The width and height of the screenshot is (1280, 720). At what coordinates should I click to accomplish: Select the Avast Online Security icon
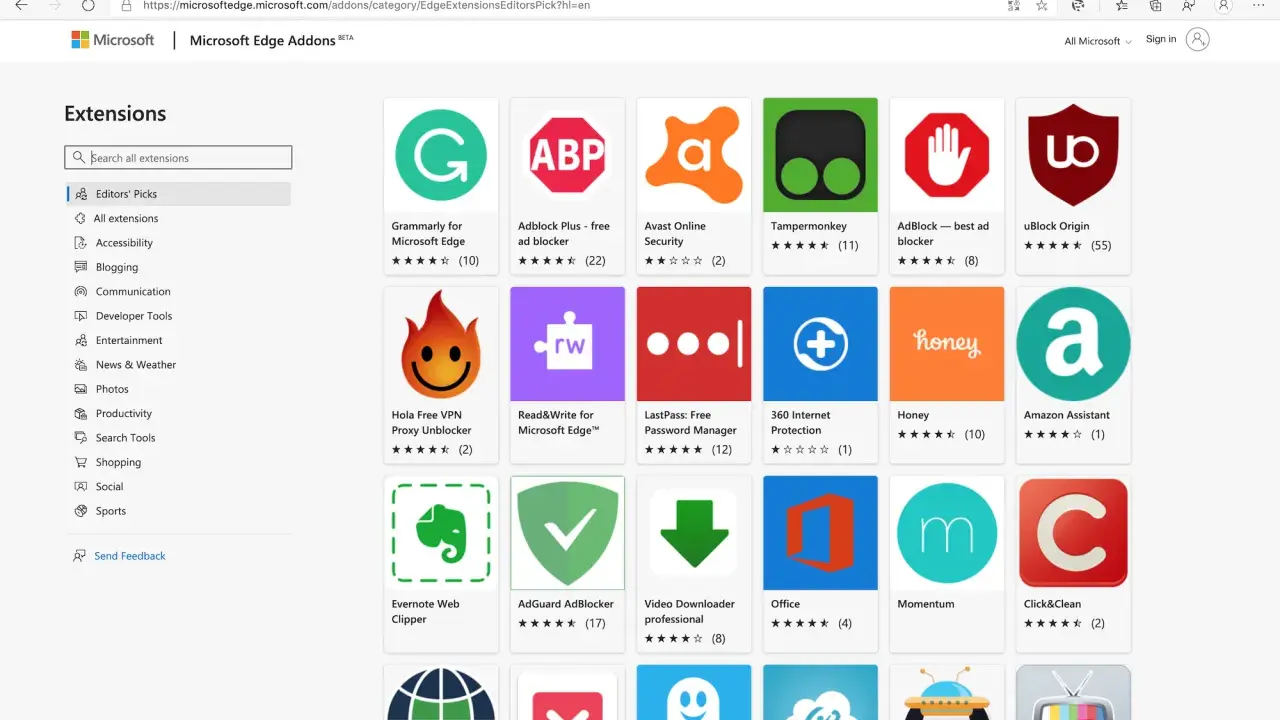tap(694, 155)
